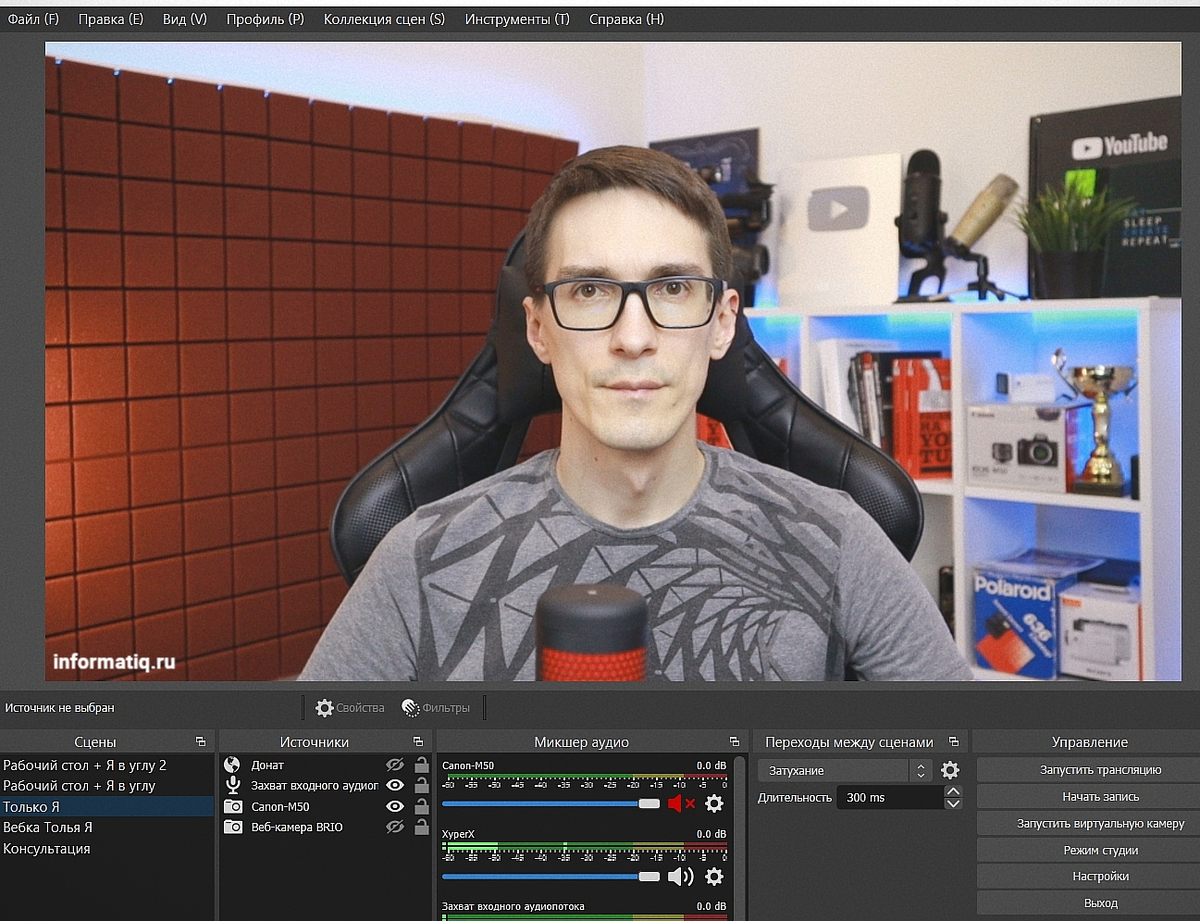Viewport: 1200px width, 921px height.
Task: Open the Справка (H) menu
Action: (626, 19)
